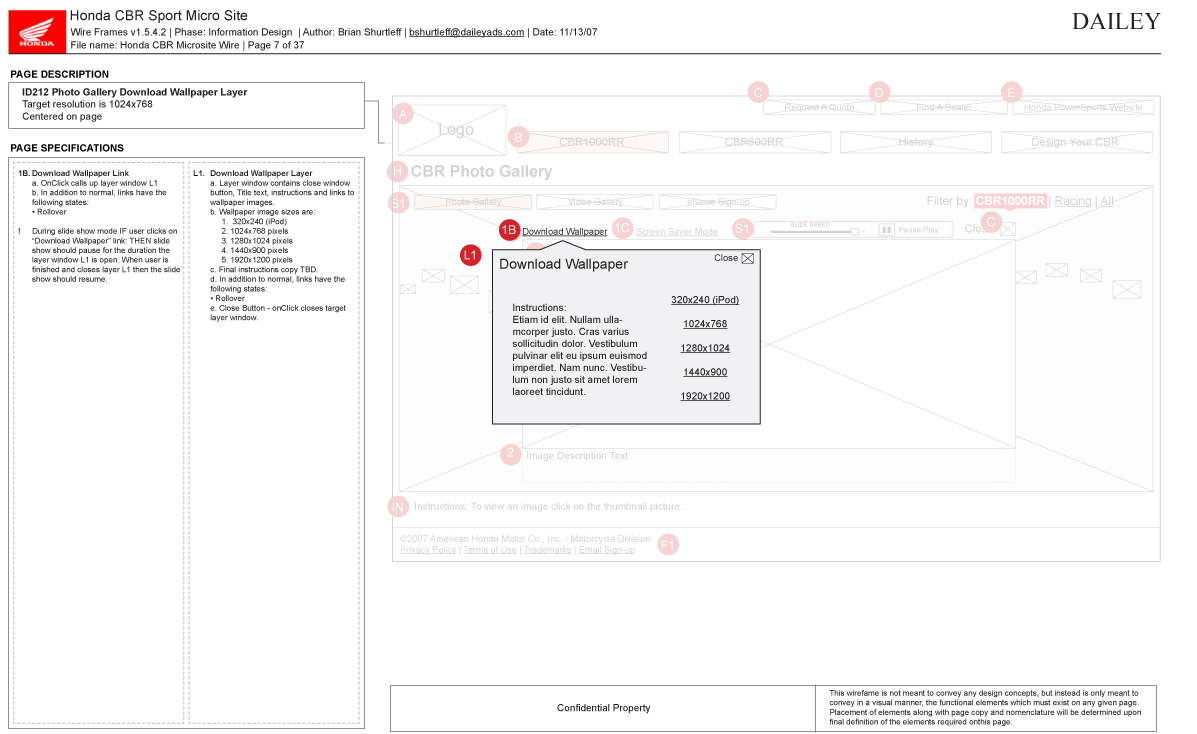This screenshot has height=734, width=1197.
Task: Choose the 1920x1200 wallpaper size link
Action: pos(705,396)
